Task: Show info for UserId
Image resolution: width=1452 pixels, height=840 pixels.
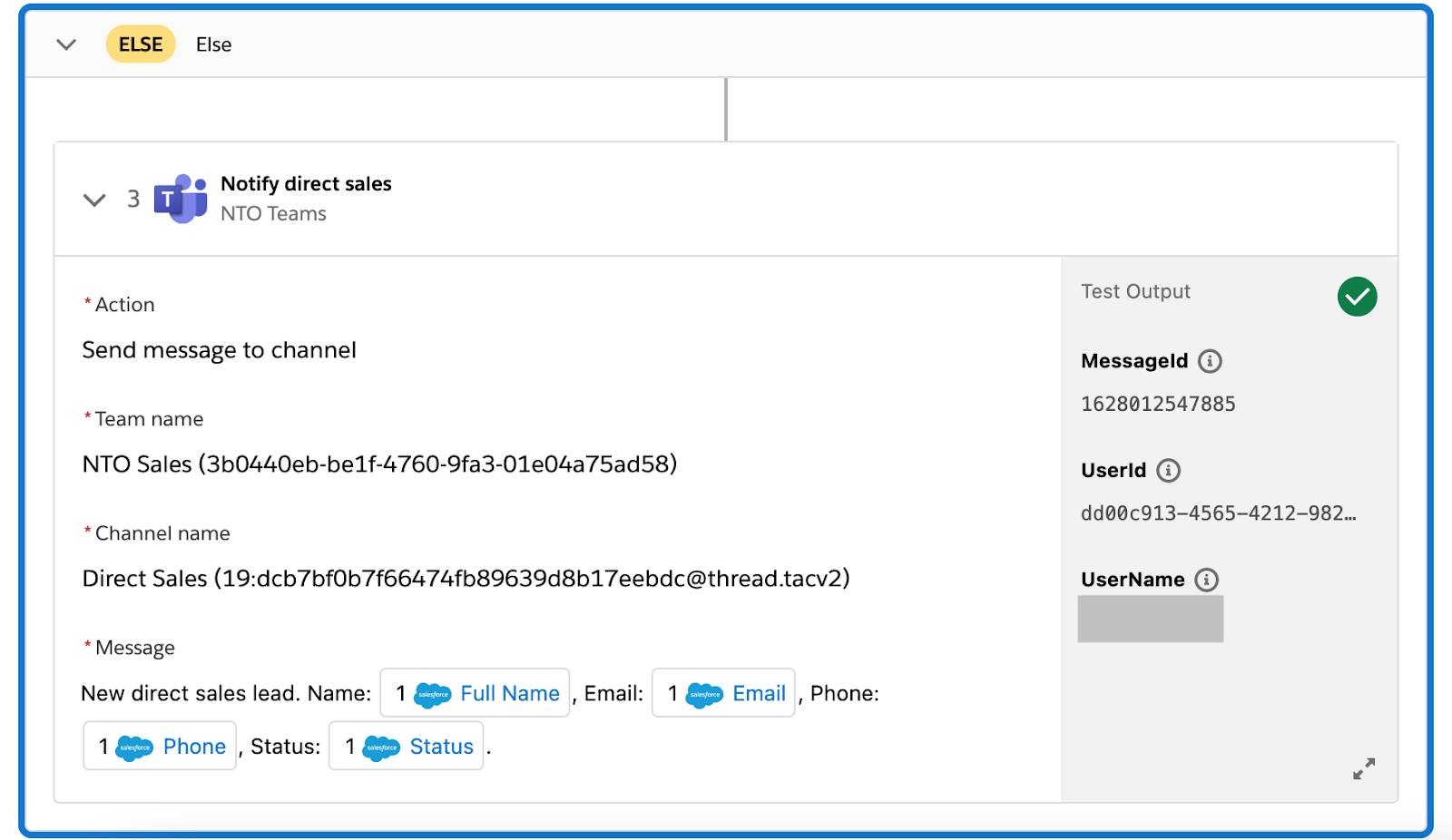Action: tap(1168, 470)
